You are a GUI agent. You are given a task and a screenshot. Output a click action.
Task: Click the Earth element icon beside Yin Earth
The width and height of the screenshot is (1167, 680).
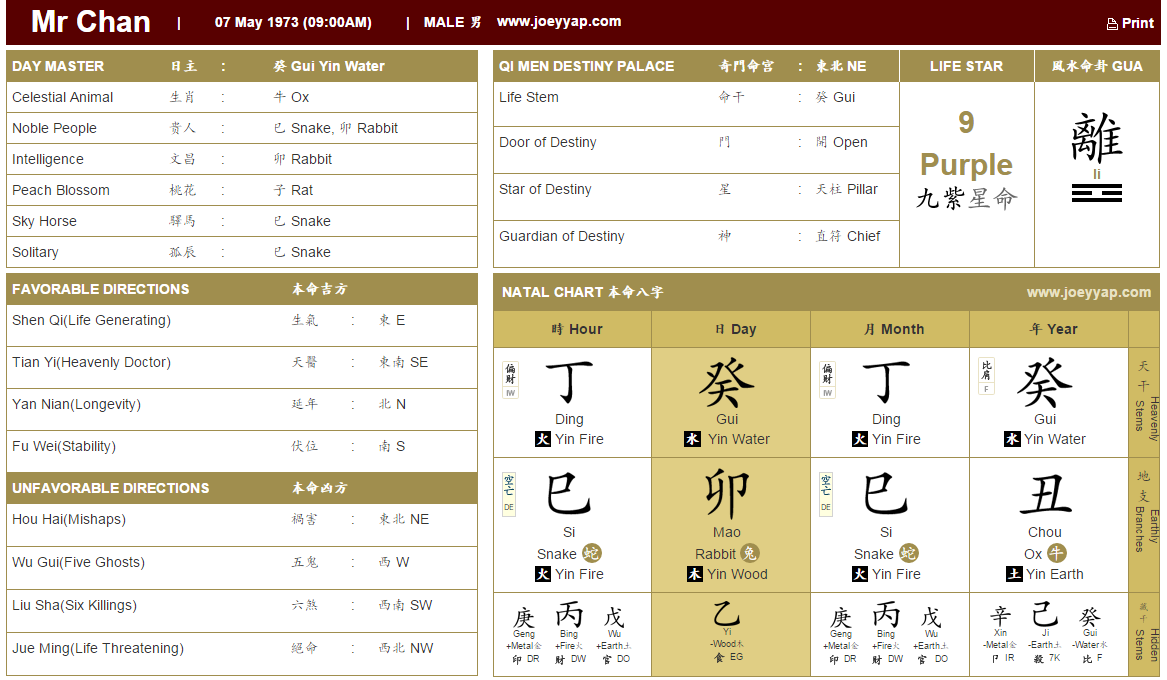point(1013,574)
